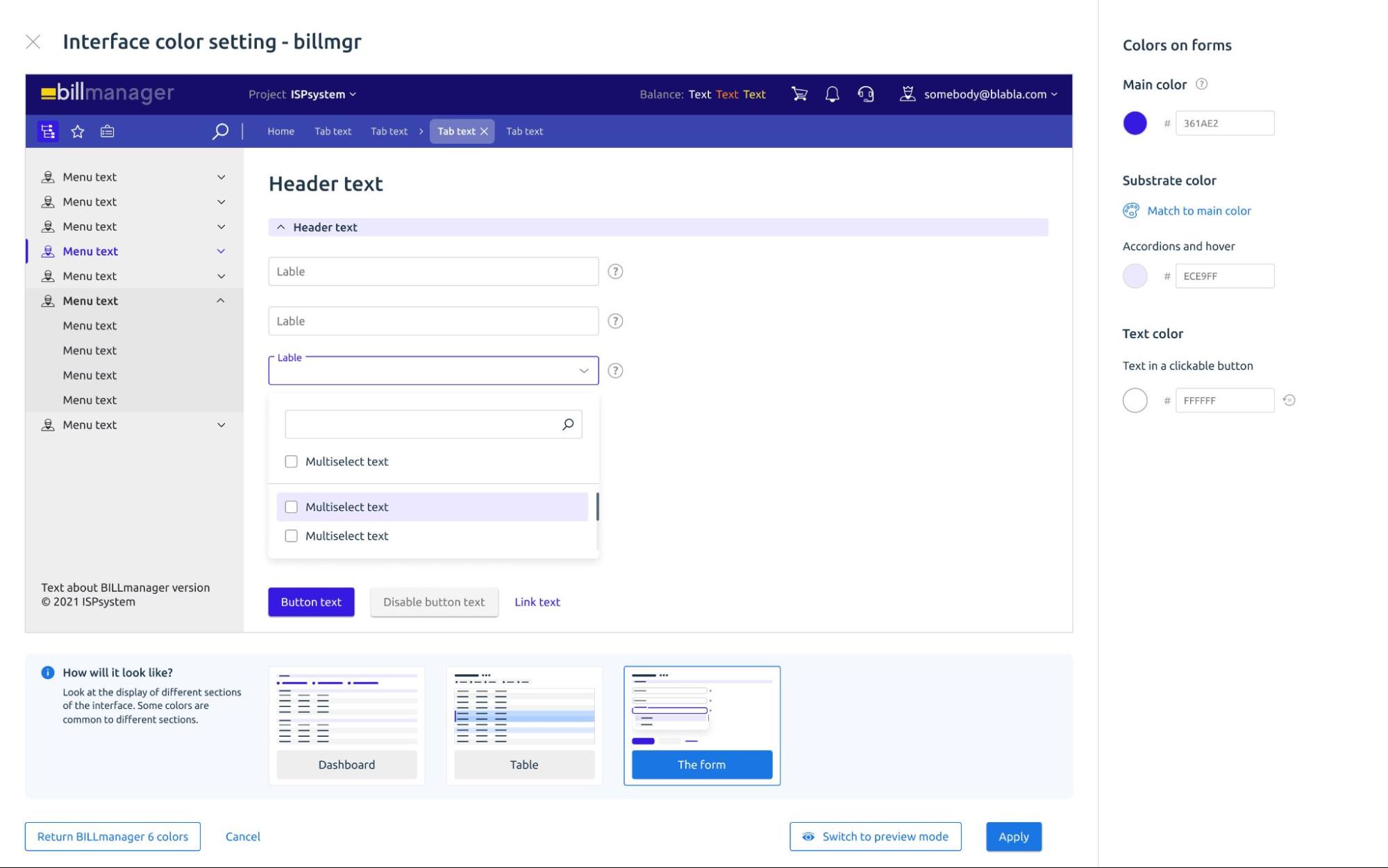1388x868 pixels.
Task: Open the clickable button text color swatch
Action: pos(1135,400)
